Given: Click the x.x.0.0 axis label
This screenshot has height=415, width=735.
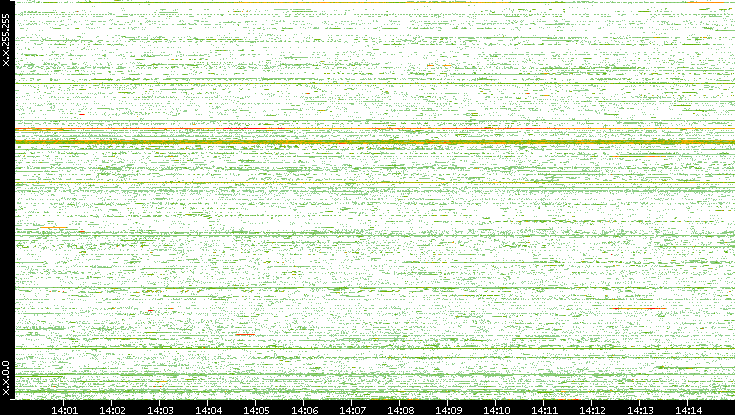Looking at the screenshot, I should [6, 378].
